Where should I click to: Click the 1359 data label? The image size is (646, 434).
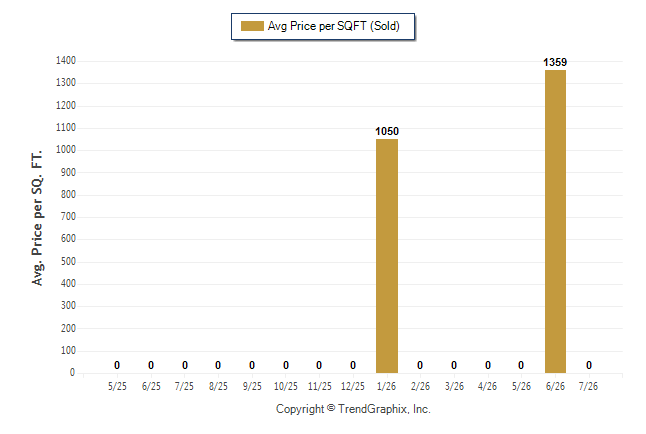point(555,62)
